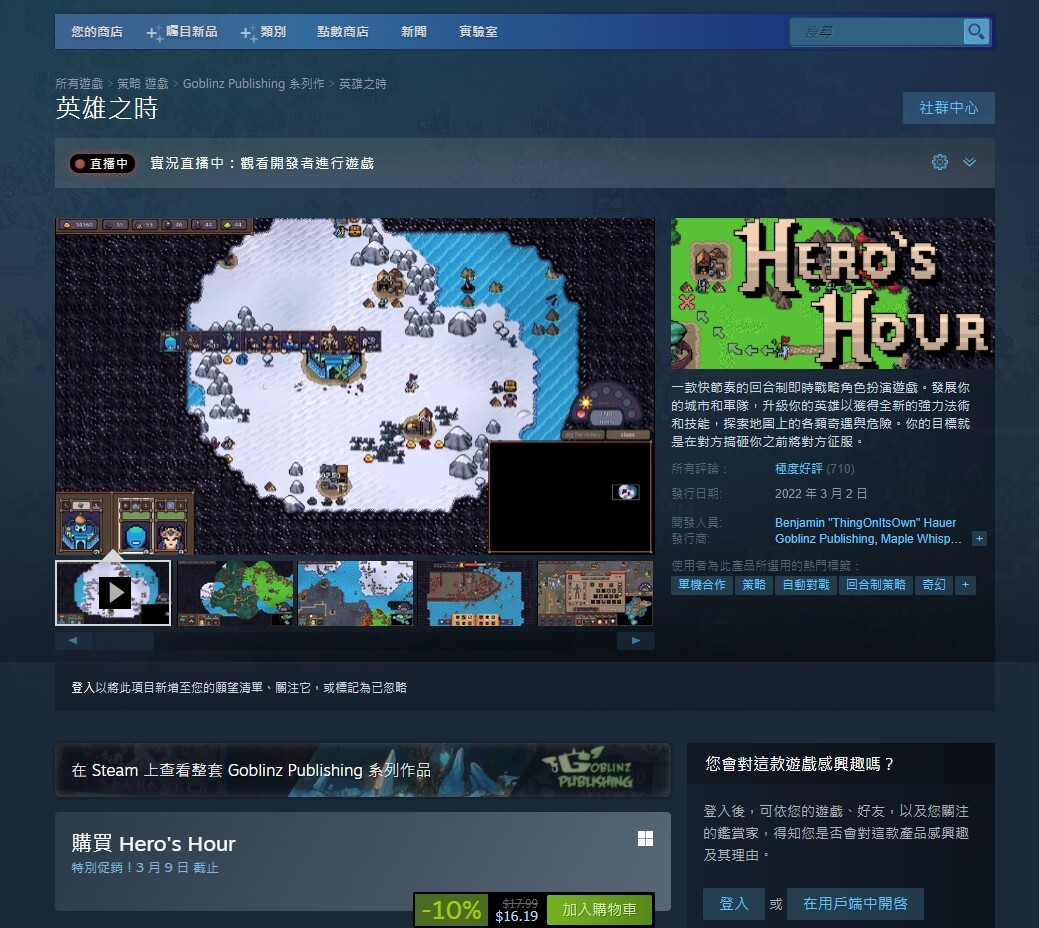Click the 您會對這款遊戲感興趣嗎? heading
The image size is (1039, 928).
coord(799,764)
